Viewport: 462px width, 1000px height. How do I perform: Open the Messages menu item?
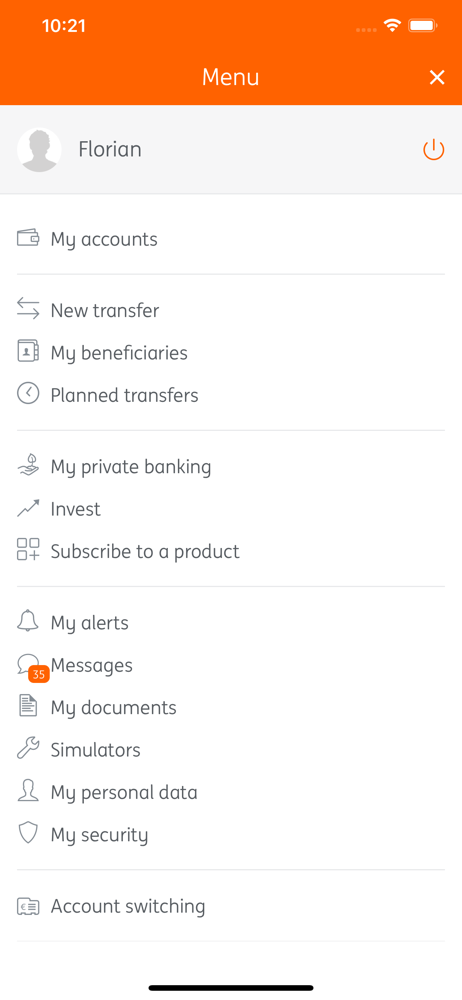(x=231, y=665)
